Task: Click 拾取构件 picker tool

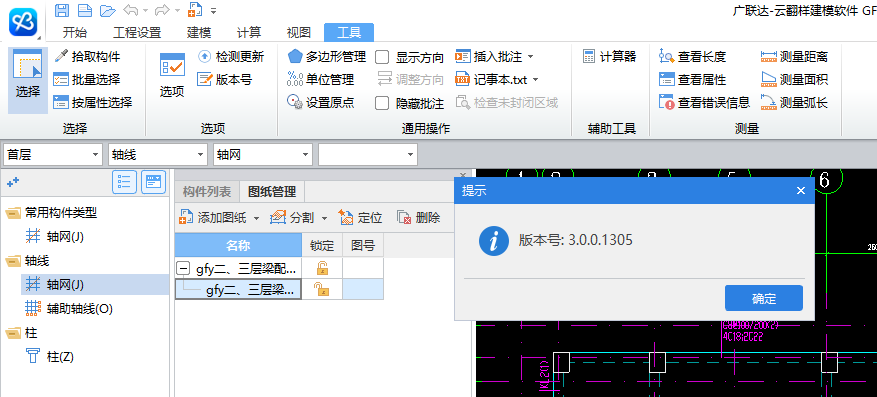Action: pyautogui.click(x=87, y=56)
